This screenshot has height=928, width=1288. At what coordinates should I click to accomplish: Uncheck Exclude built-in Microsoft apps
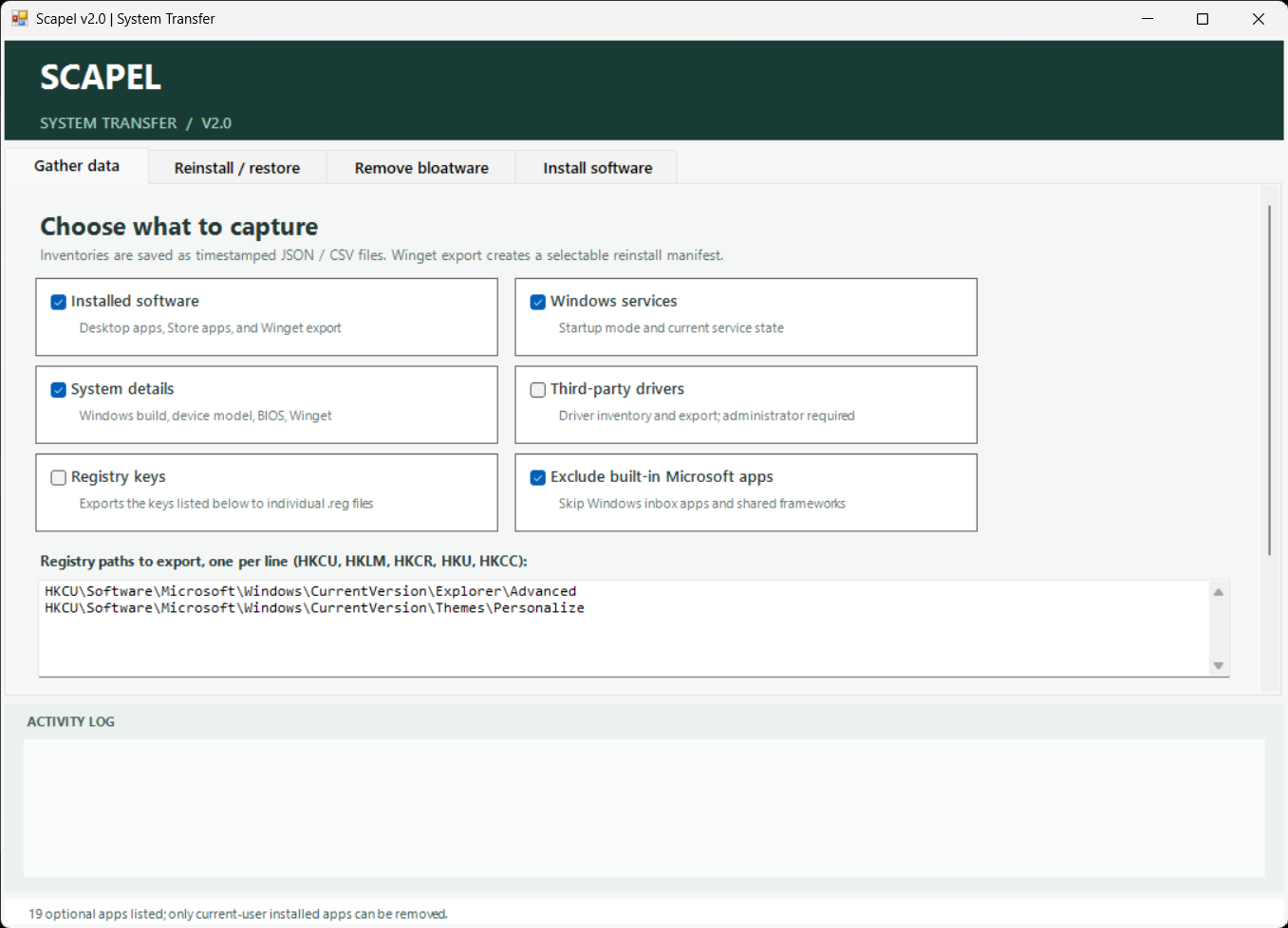(537, 477)
